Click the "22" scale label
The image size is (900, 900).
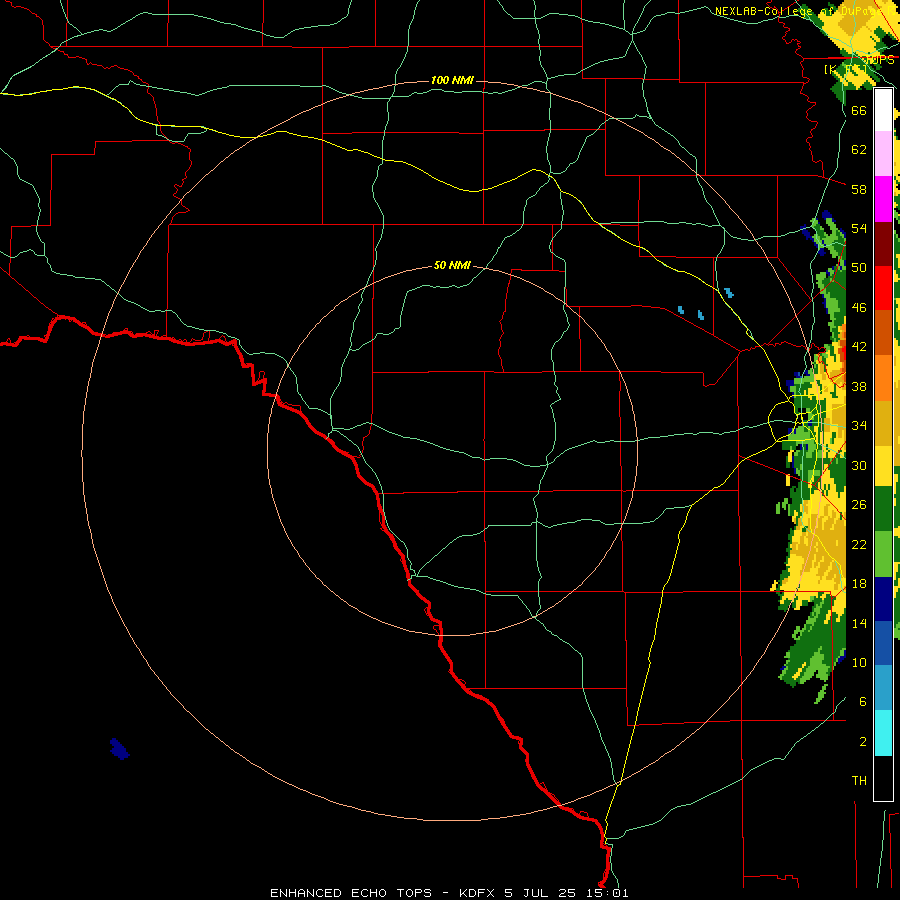[859, 544]
